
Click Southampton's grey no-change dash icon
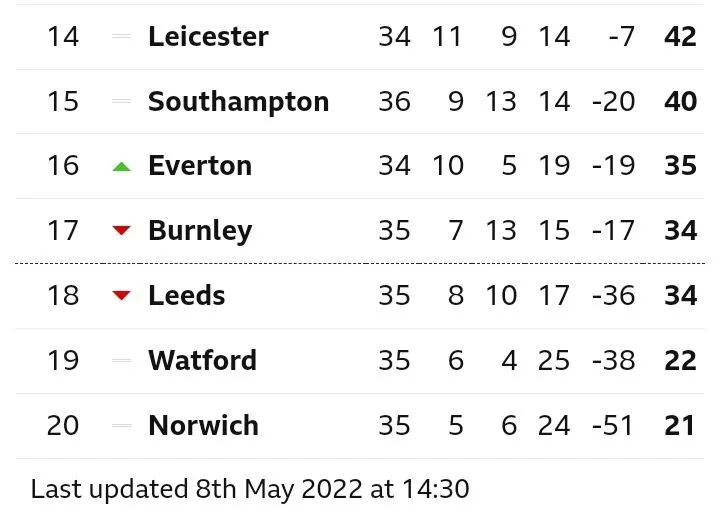pyautogui.click(x=122, y=101)
